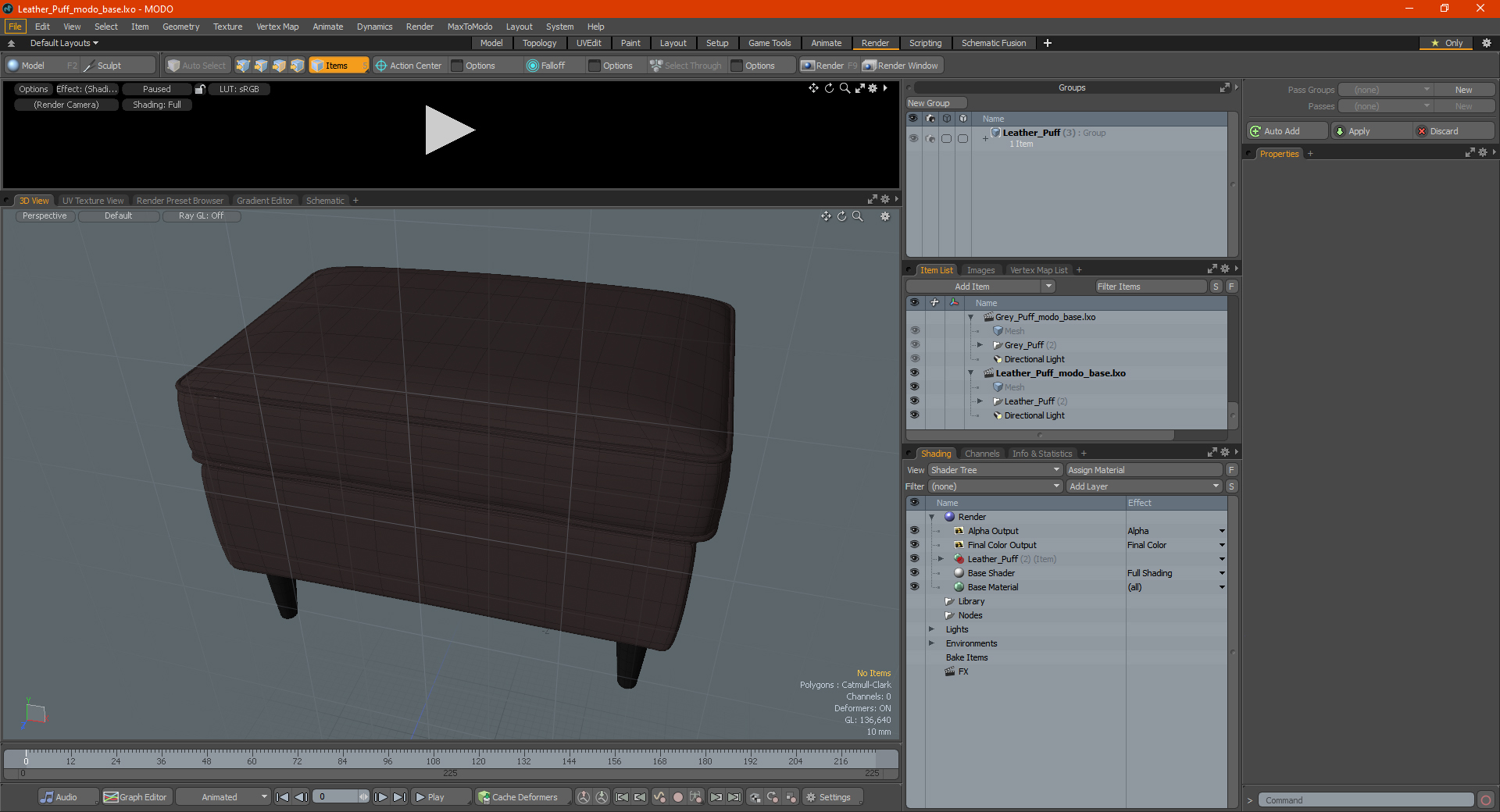The height and width of the screenshot is (812, 1500).
Task: Open the layout gear icon at top right
Action: pos(1487,43)
